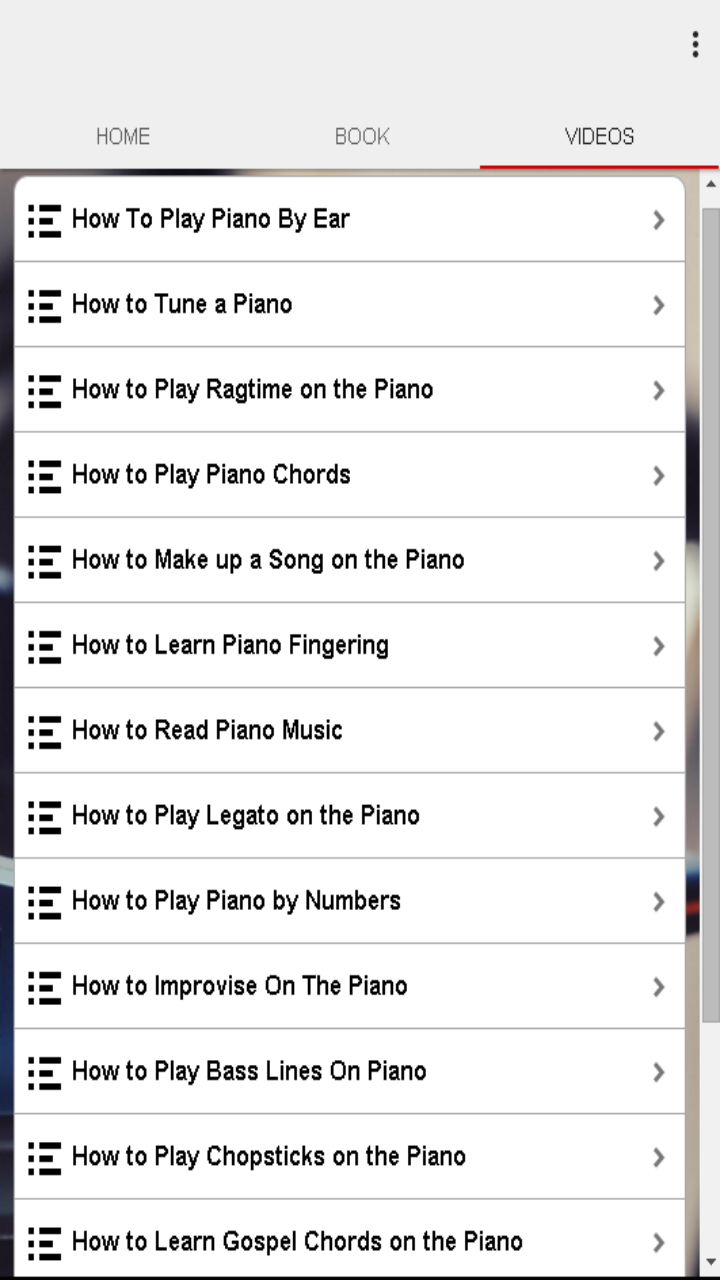The width and height of the screenshot is (720, 1280).
Task: Expand chevron for How to Improvise On The Piano
Action: tap(658, 987)
